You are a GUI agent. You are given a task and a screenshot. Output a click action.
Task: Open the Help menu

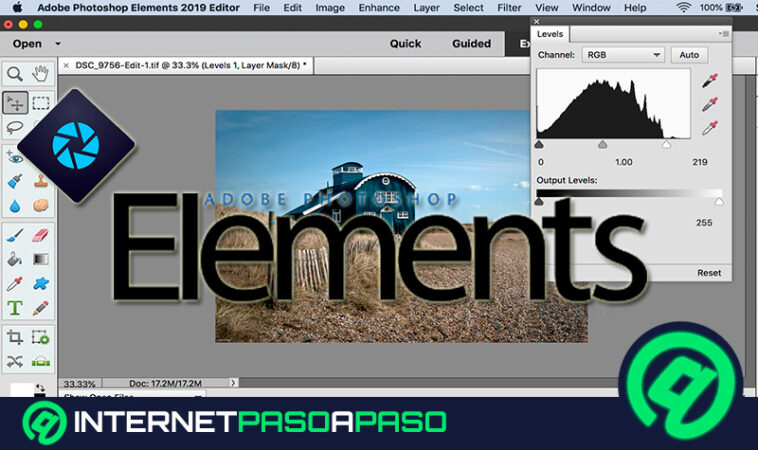point(635,8)
